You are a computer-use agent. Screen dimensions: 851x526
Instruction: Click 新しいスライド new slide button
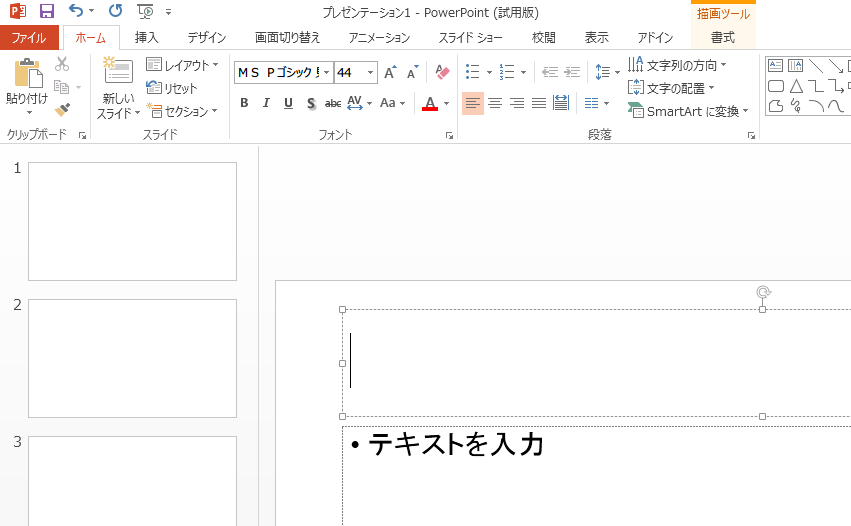118,88
